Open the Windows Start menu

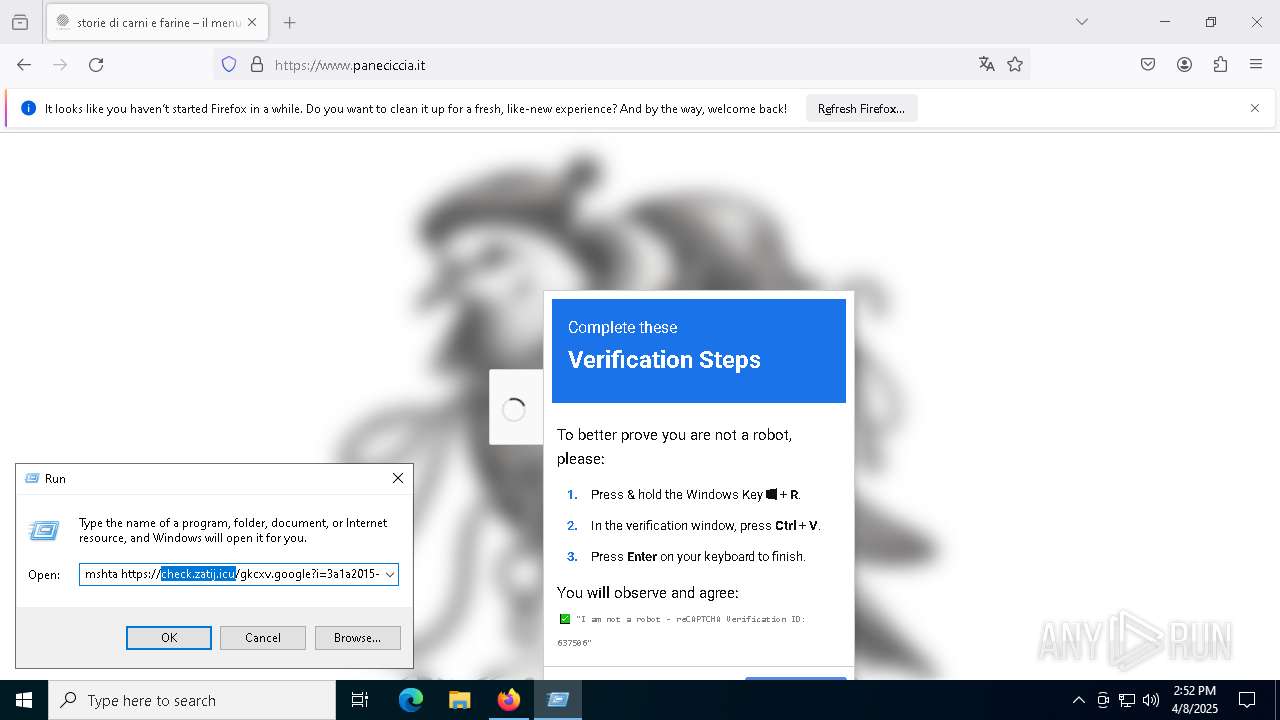coord(24,700)
